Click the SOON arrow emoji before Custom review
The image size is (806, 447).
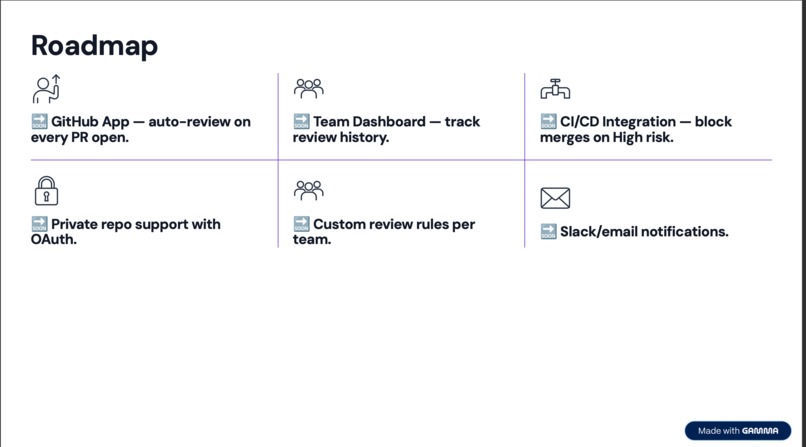301,224
